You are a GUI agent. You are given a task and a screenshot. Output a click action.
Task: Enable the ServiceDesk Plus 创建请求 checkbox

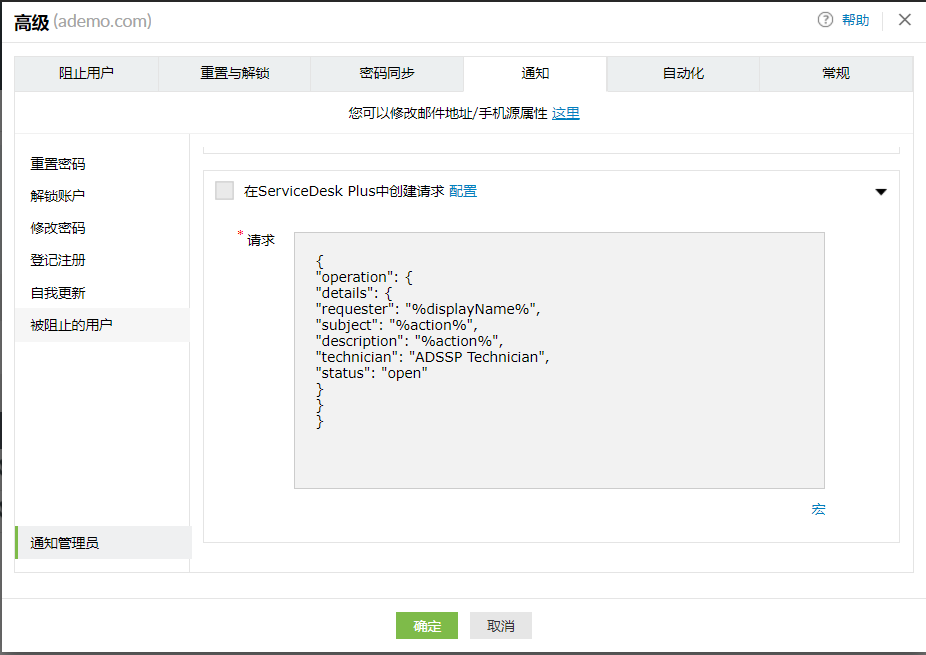coord(224,190)
